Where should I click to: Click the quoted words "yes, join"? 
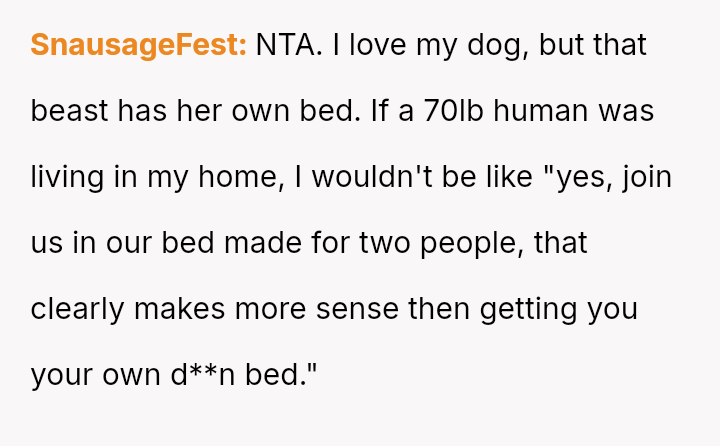pyautogui.click(x=607, y=177)
